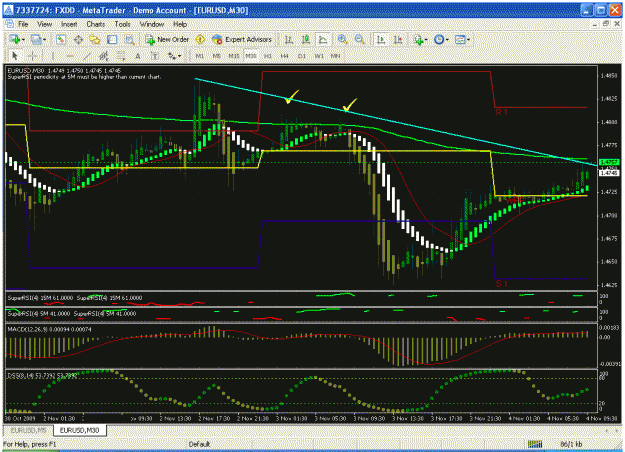Switch timeframe to M1
625x452 pixels.
[200, 56]
